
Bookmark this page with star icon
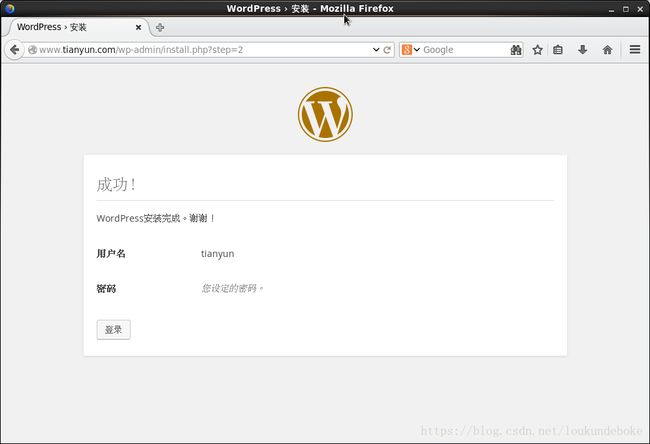[x=538, y=50]
